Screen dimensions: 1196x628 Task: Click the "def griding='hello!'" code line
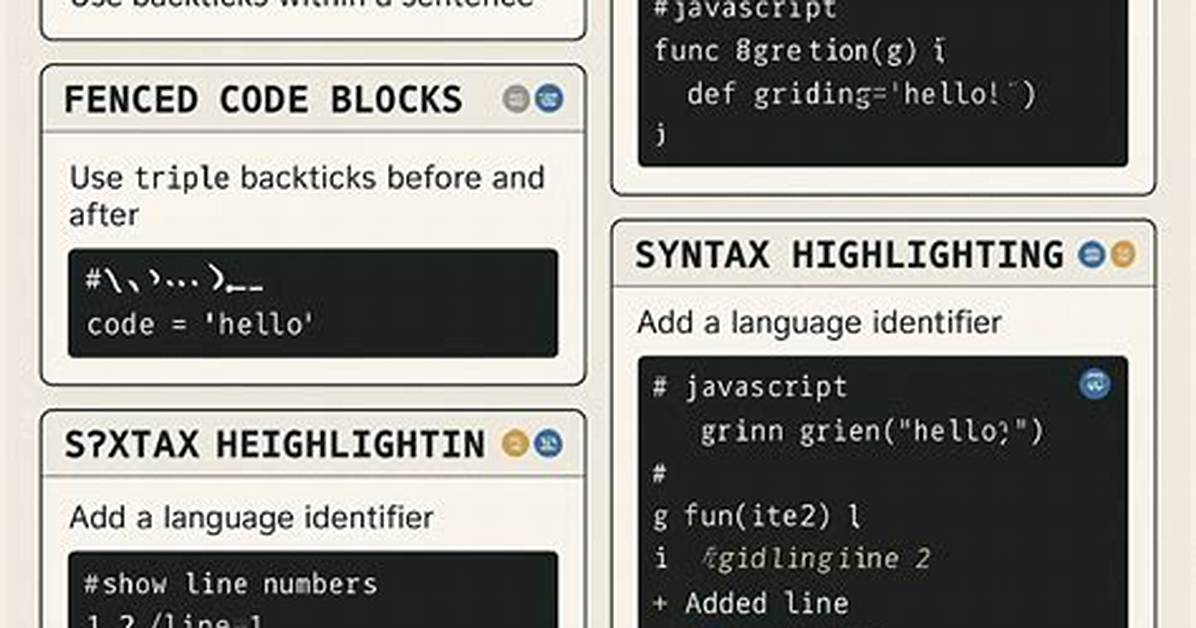point(861,95)
